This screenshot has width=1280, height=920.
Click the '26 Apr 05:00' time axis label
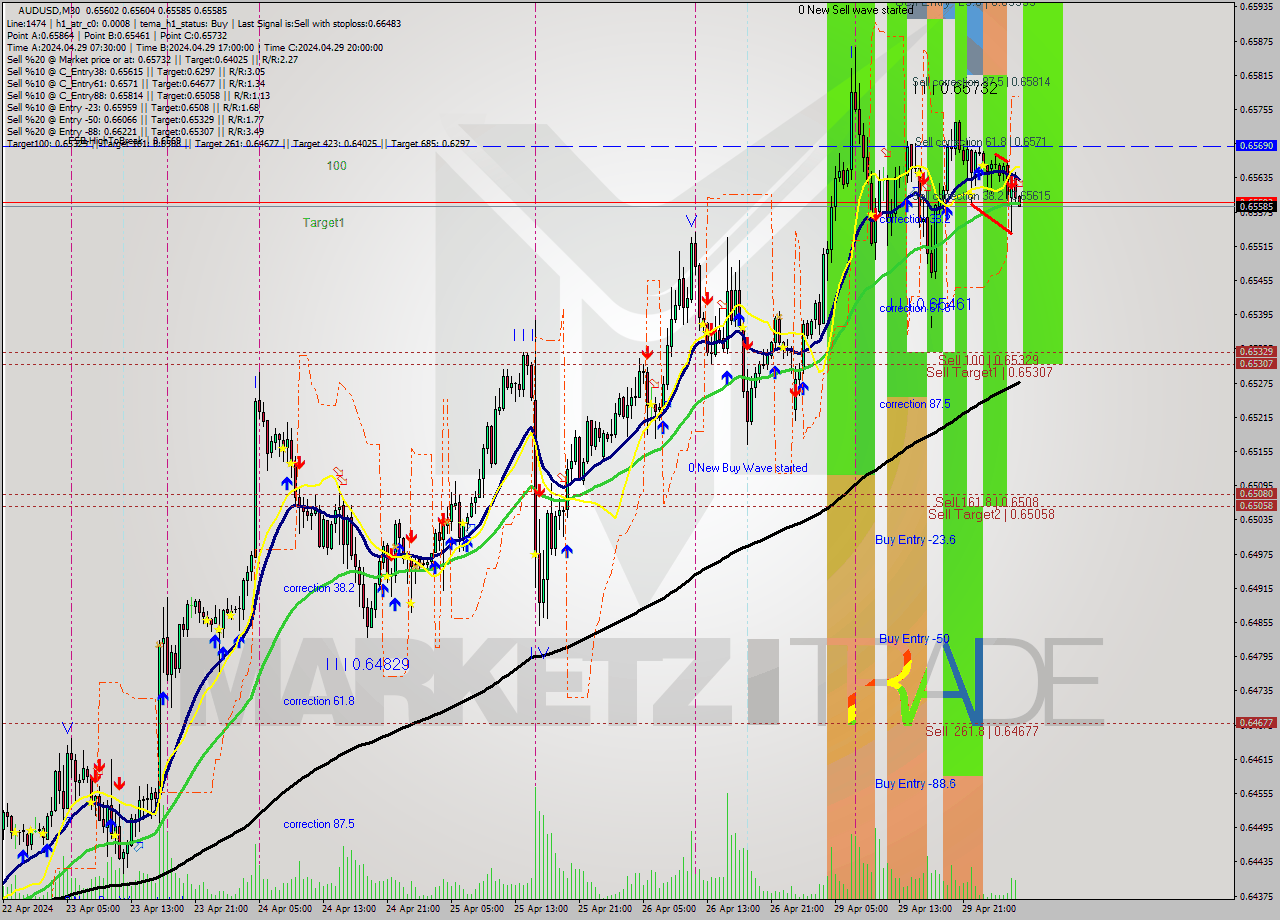click(x=670, y=909)
